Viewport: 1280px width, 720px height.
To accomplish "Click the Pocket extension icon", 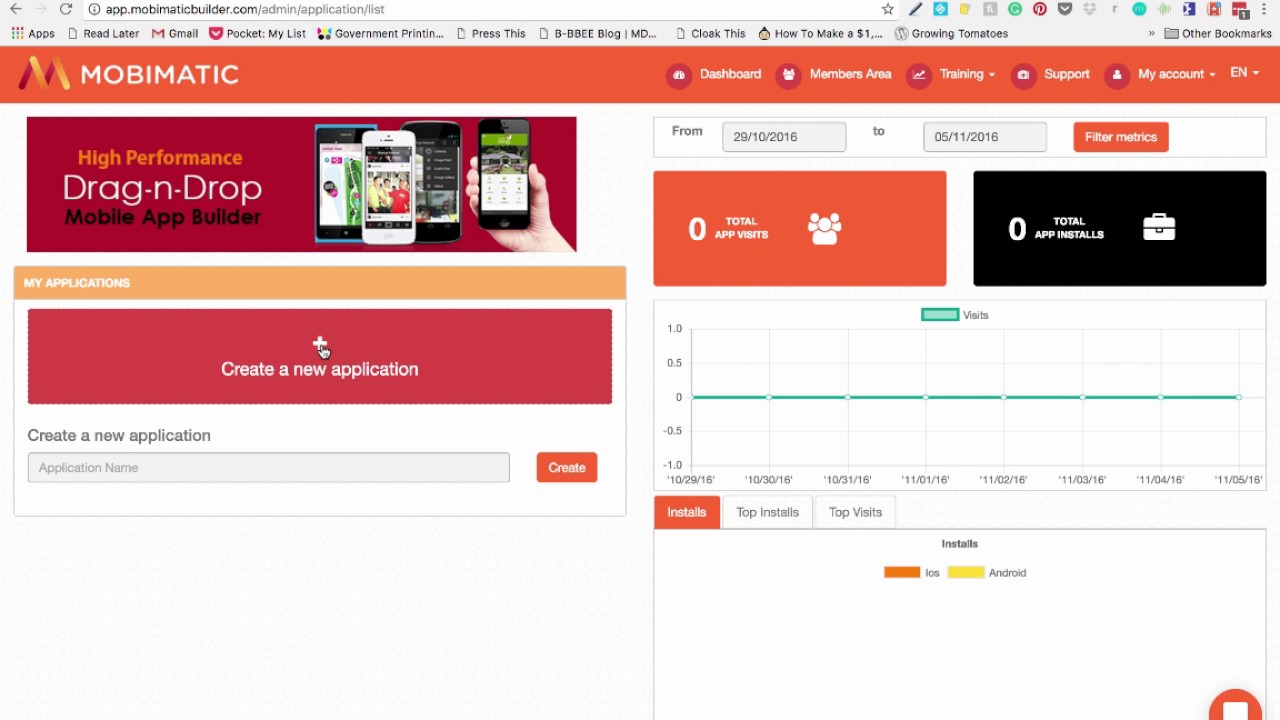I will 1065,9.
